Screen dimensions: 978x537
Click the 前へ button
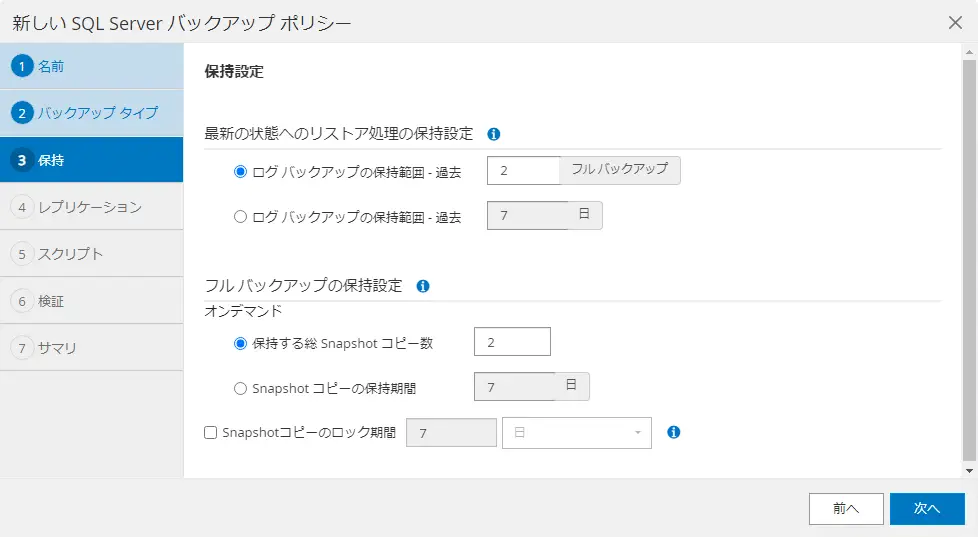[x=846, y=509]
